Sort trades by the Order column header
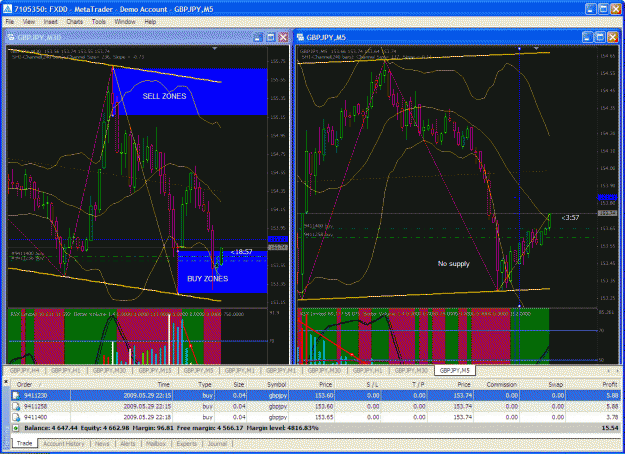Image resolution: width=625 pixels, height=454 pixels. pyautogui.click(x=40, y=385)
